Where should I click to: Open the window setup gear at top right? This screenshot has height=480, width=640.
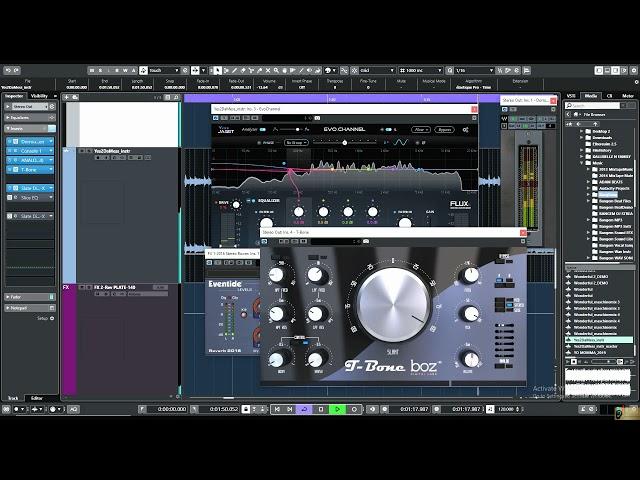click(634, 70)
